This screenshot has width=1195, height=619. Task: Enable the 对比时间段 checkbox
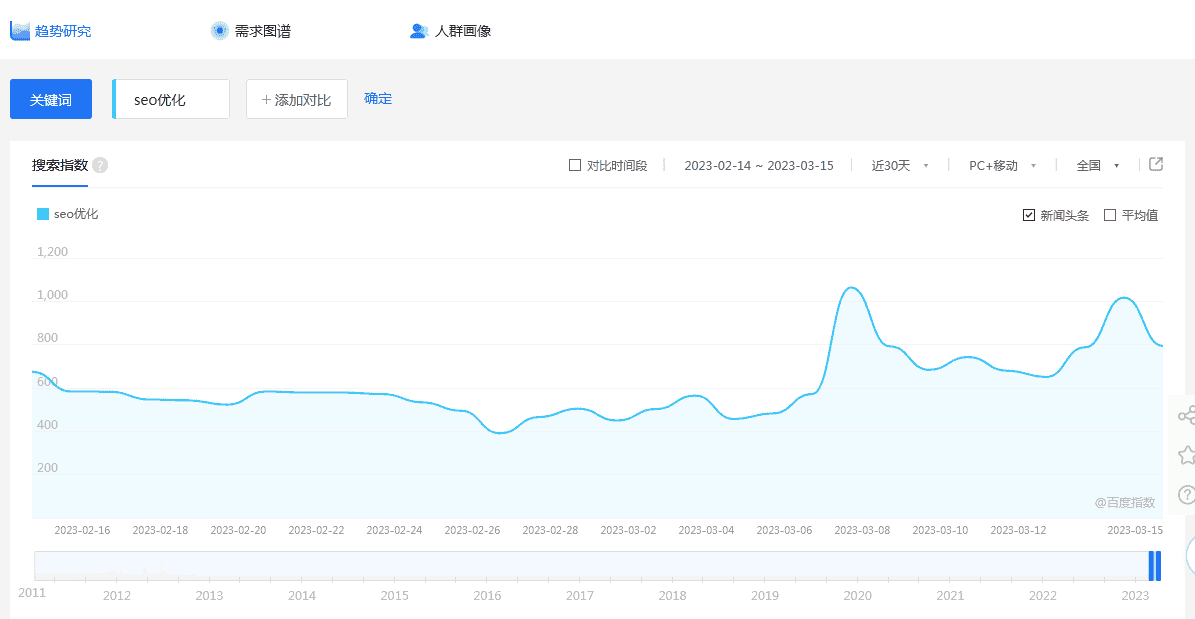[575, 164]
